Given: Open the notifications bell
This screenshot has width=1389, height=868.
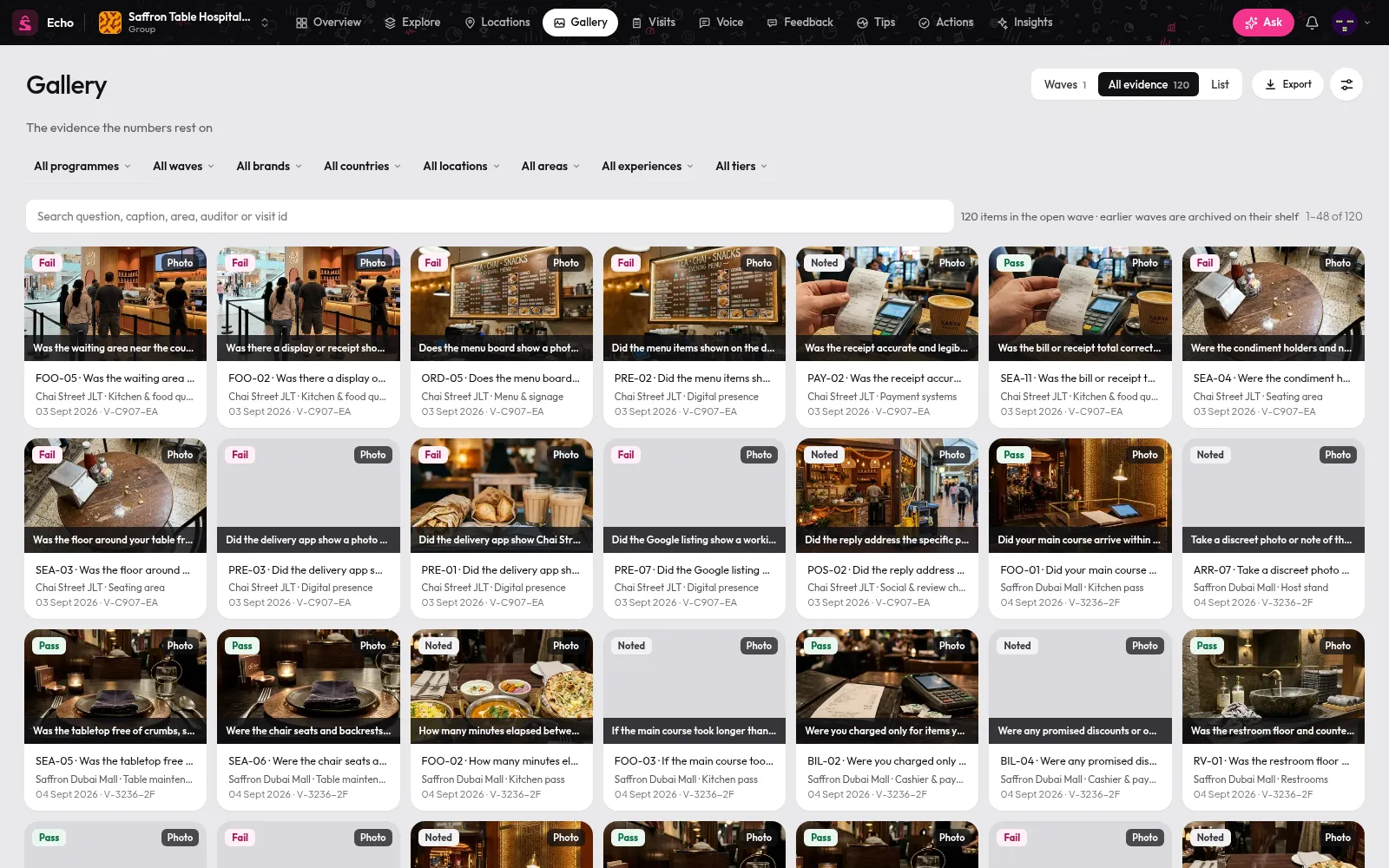Looking at the screenshot, I should [x=1312, y=23].
